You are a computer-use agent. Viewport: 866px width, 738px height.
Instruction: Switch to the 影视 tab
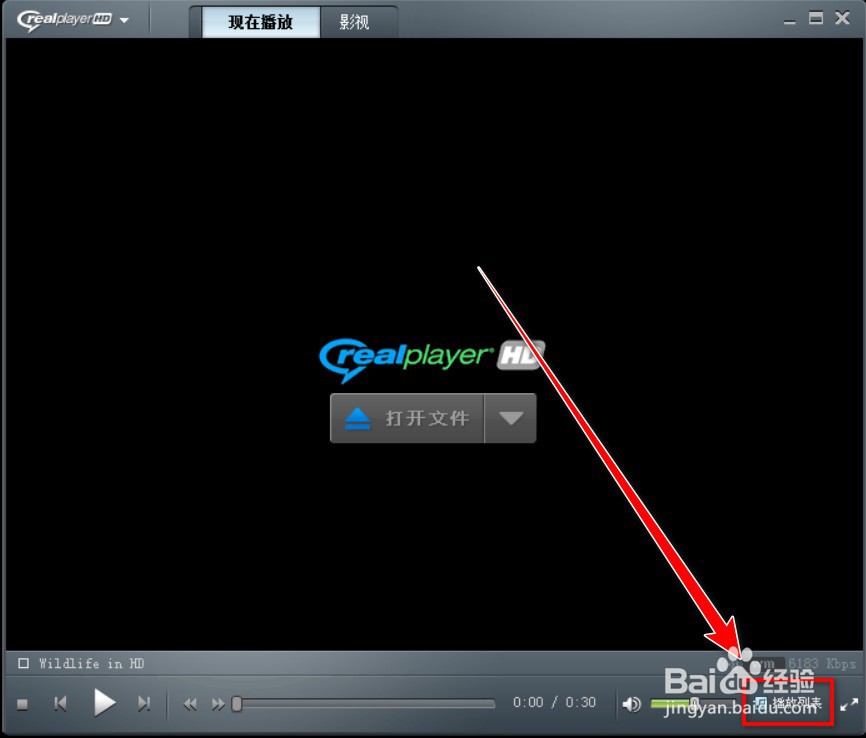coord(354,22)
